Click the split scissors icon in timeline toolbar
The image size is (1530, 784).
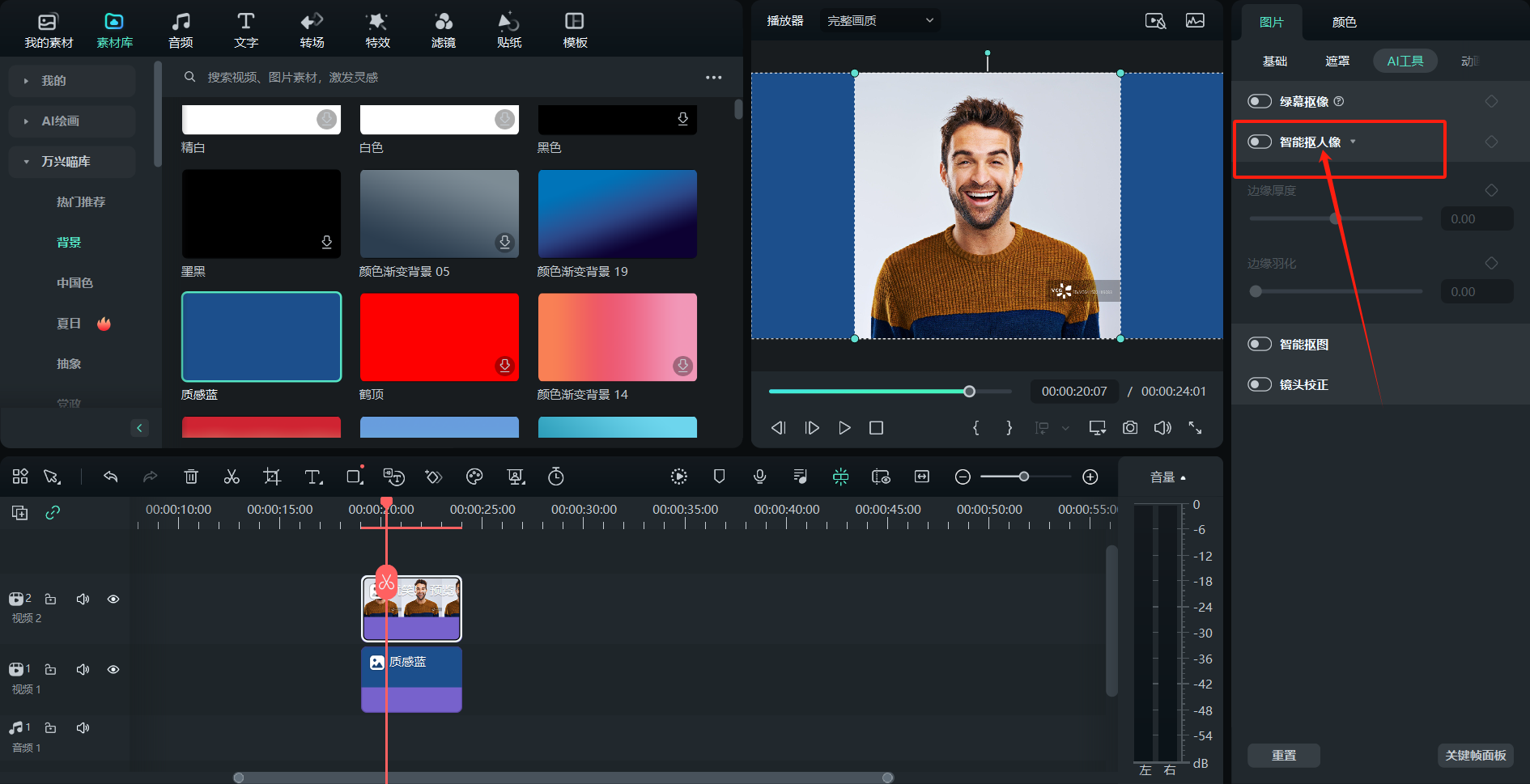tap(232, 477)
